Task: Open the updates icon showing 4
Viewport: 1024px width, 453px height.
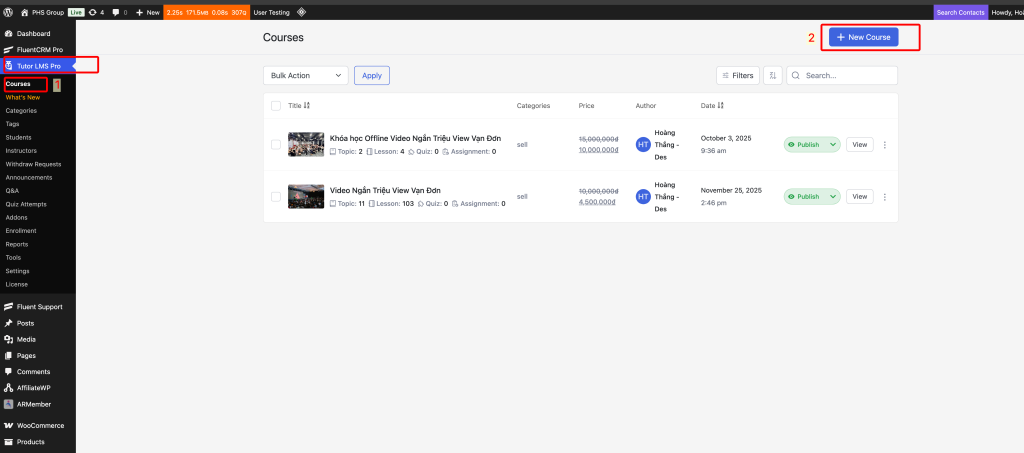Action: [x=97, y=12]
